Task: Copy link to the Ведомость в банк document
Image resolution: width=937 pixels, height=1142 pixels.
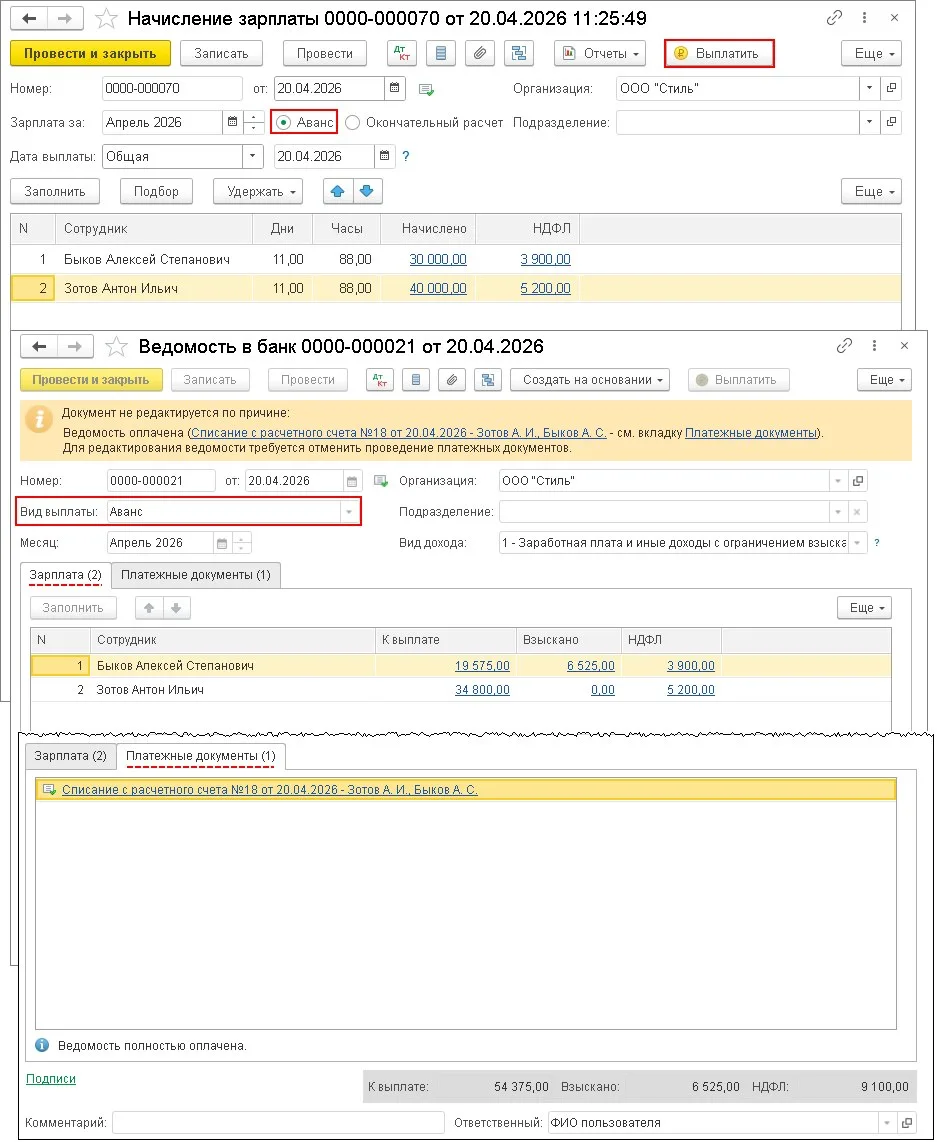Action: [845, 345]
